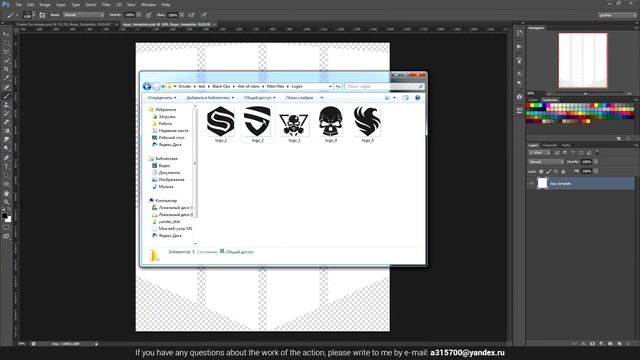Switch to the Color panel tab
The width and height of the screenshot is (640, 360).
click(533, 100)
